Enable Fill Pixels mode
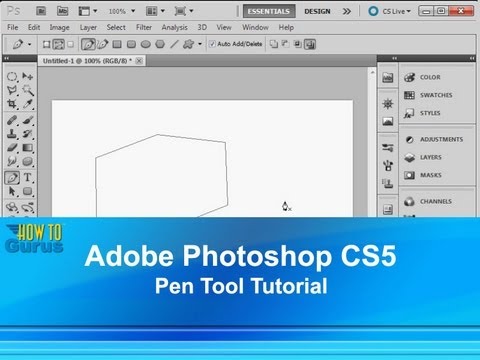Screen dimensions: 480x360 click(x=70, y=44)
